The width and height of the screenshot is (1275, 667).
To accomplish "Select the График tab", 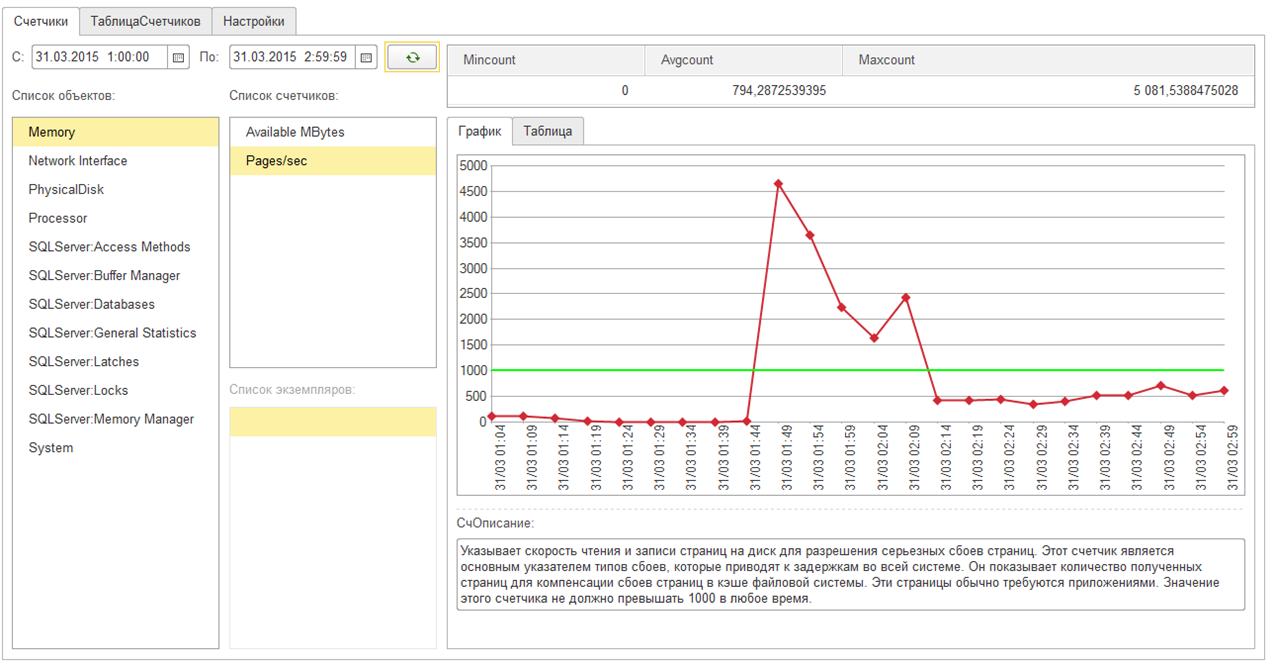I will tap(480, 131).
